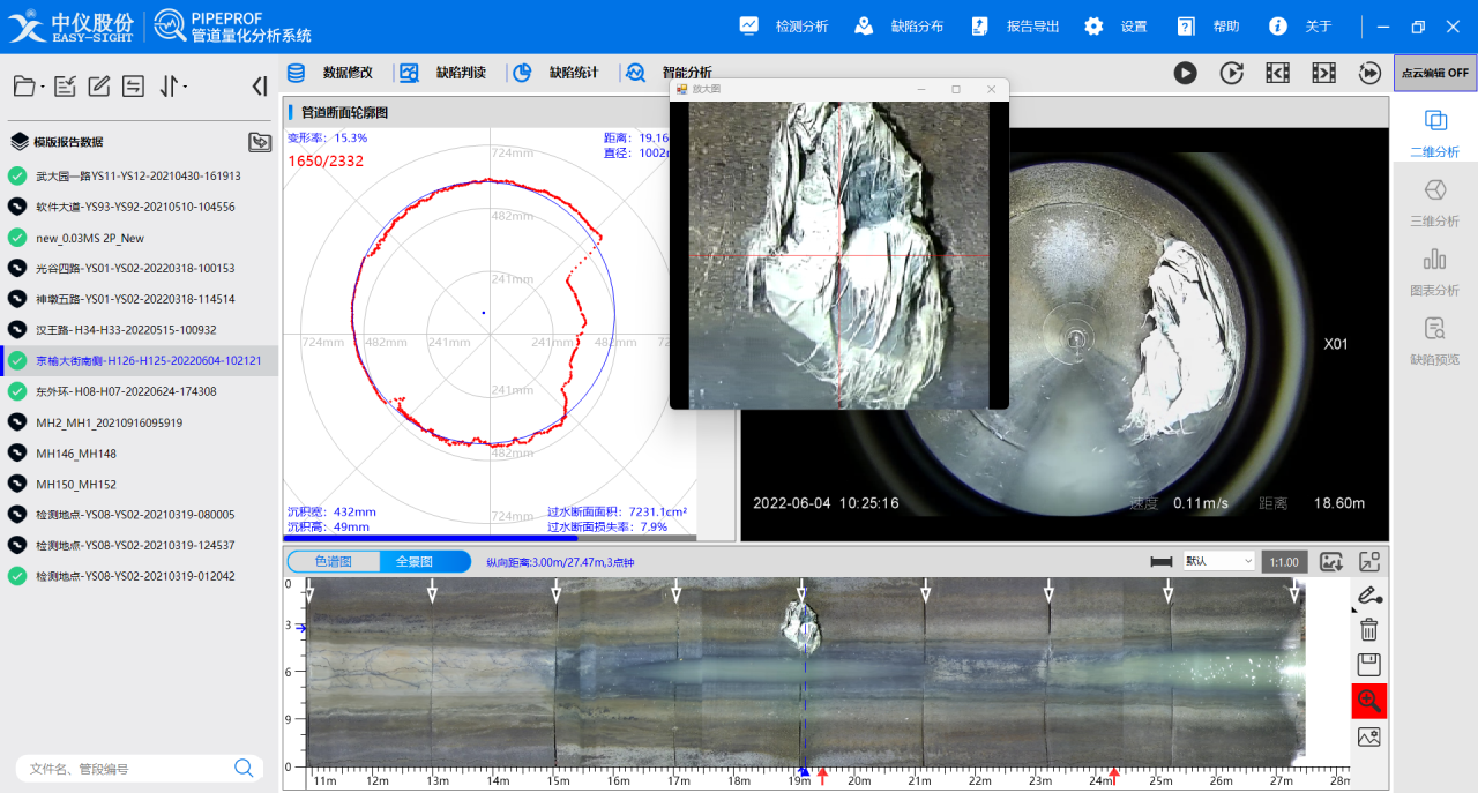Activate the red magnifier zoom tool
1479x794 pixels.
(x=1369, y=701)
